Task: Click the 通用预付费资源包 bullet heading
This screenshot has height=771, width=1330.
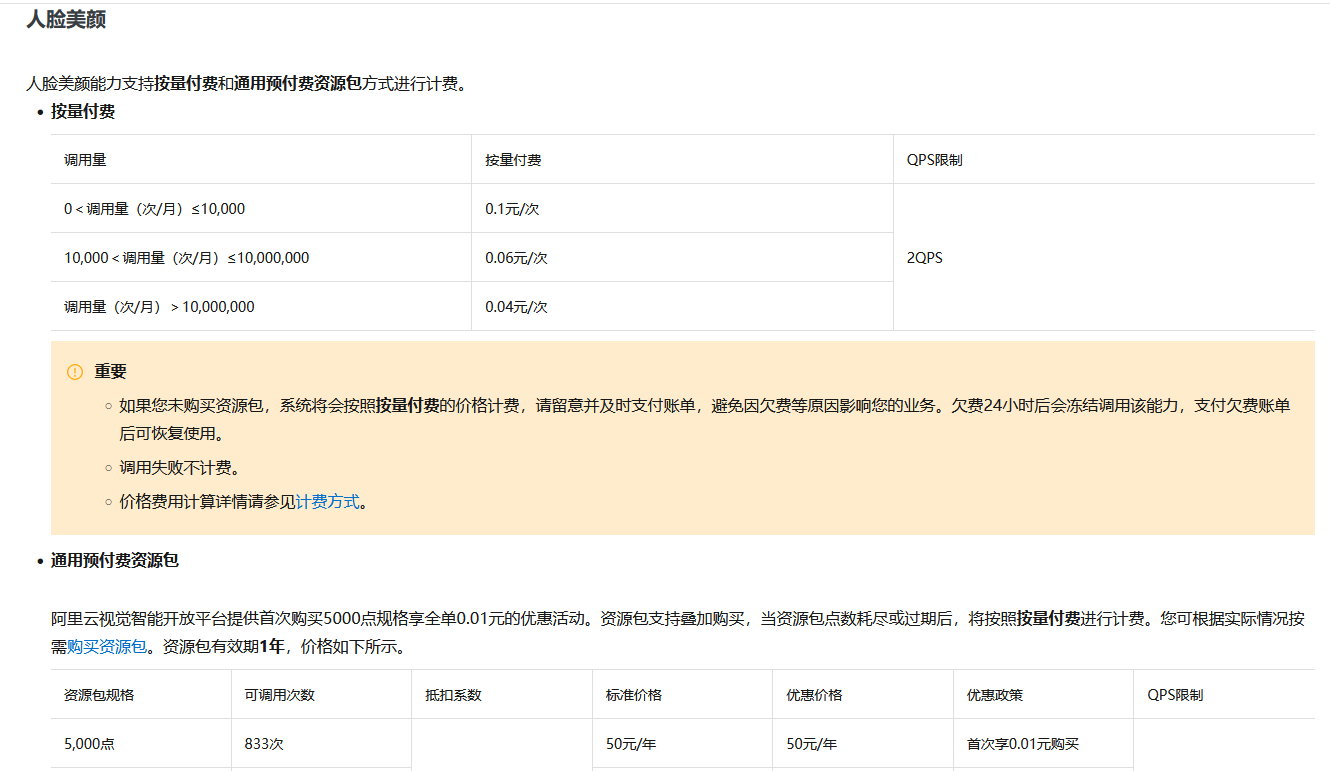Action: (x=115, y=560)
